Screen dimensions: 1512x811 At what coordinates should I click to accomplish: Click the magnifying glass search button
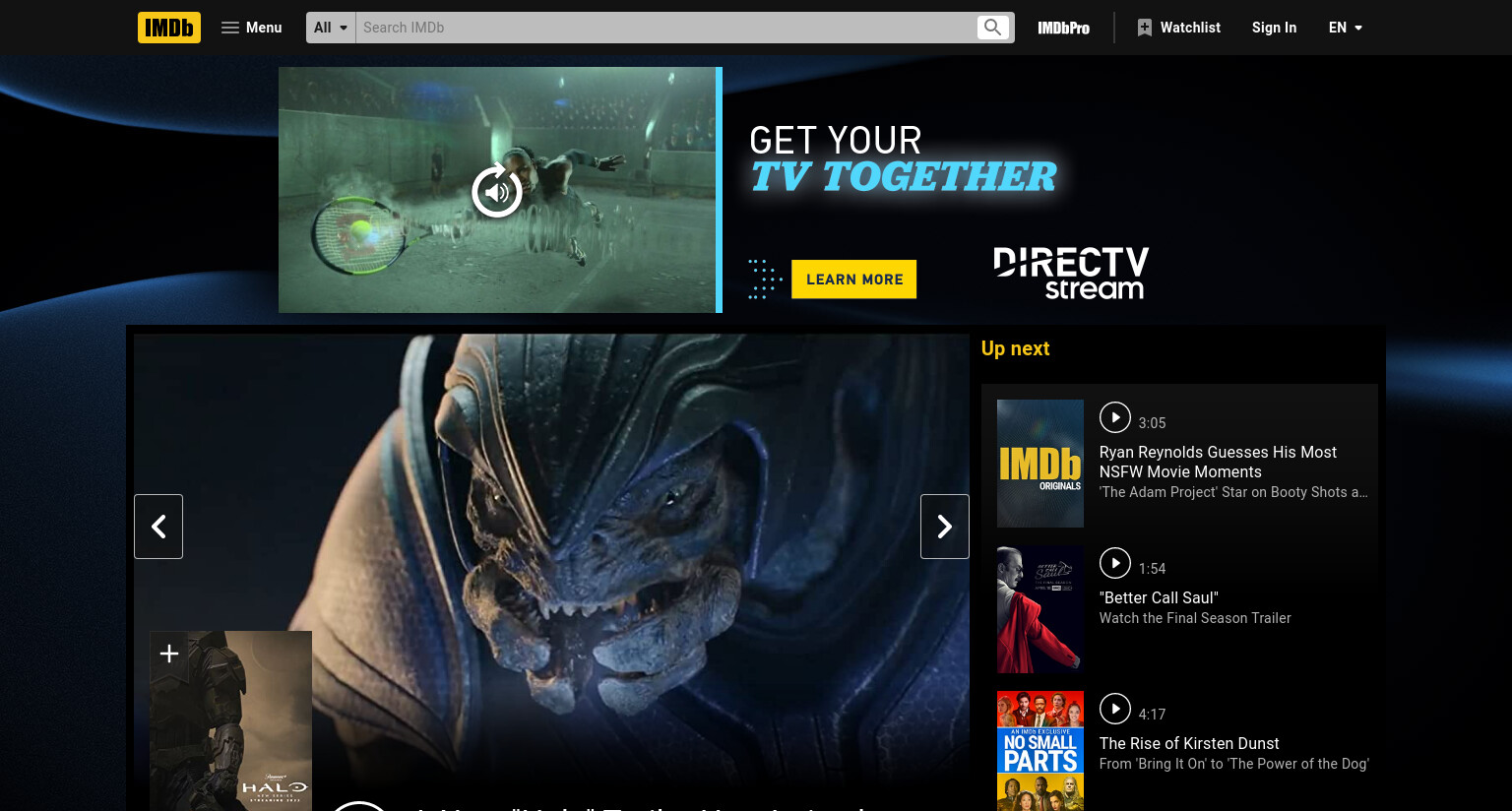[993, 28]
